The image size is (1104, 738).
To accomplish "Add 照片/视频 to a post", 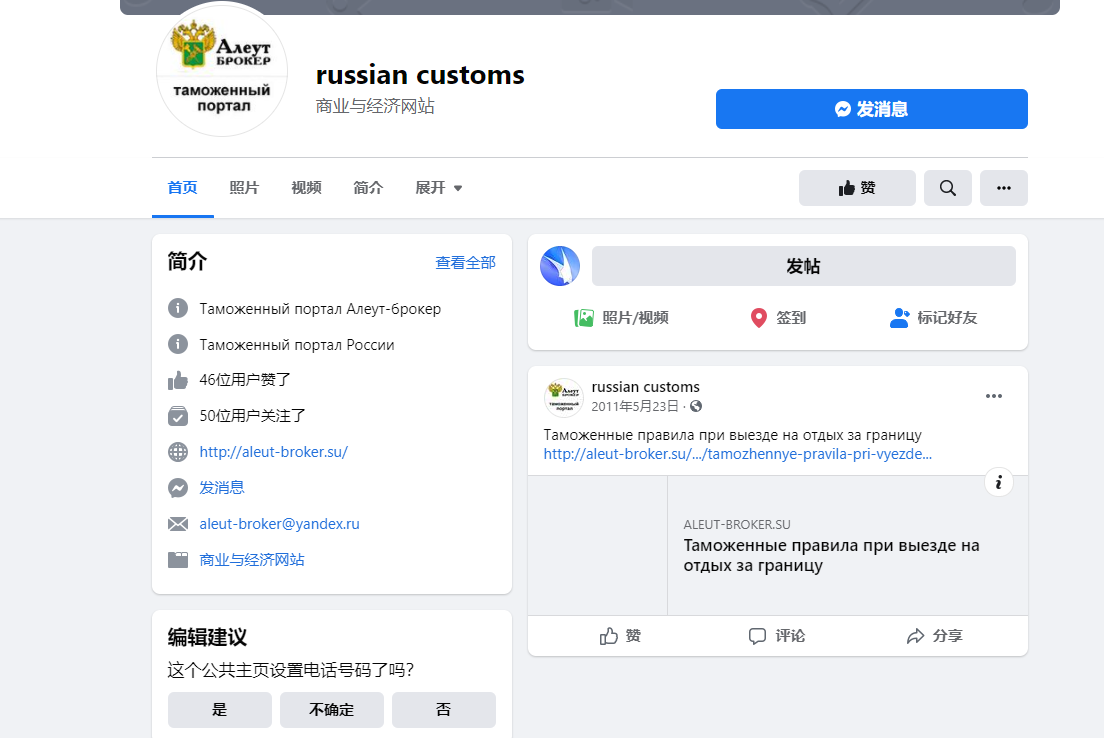I will [621, 318].
